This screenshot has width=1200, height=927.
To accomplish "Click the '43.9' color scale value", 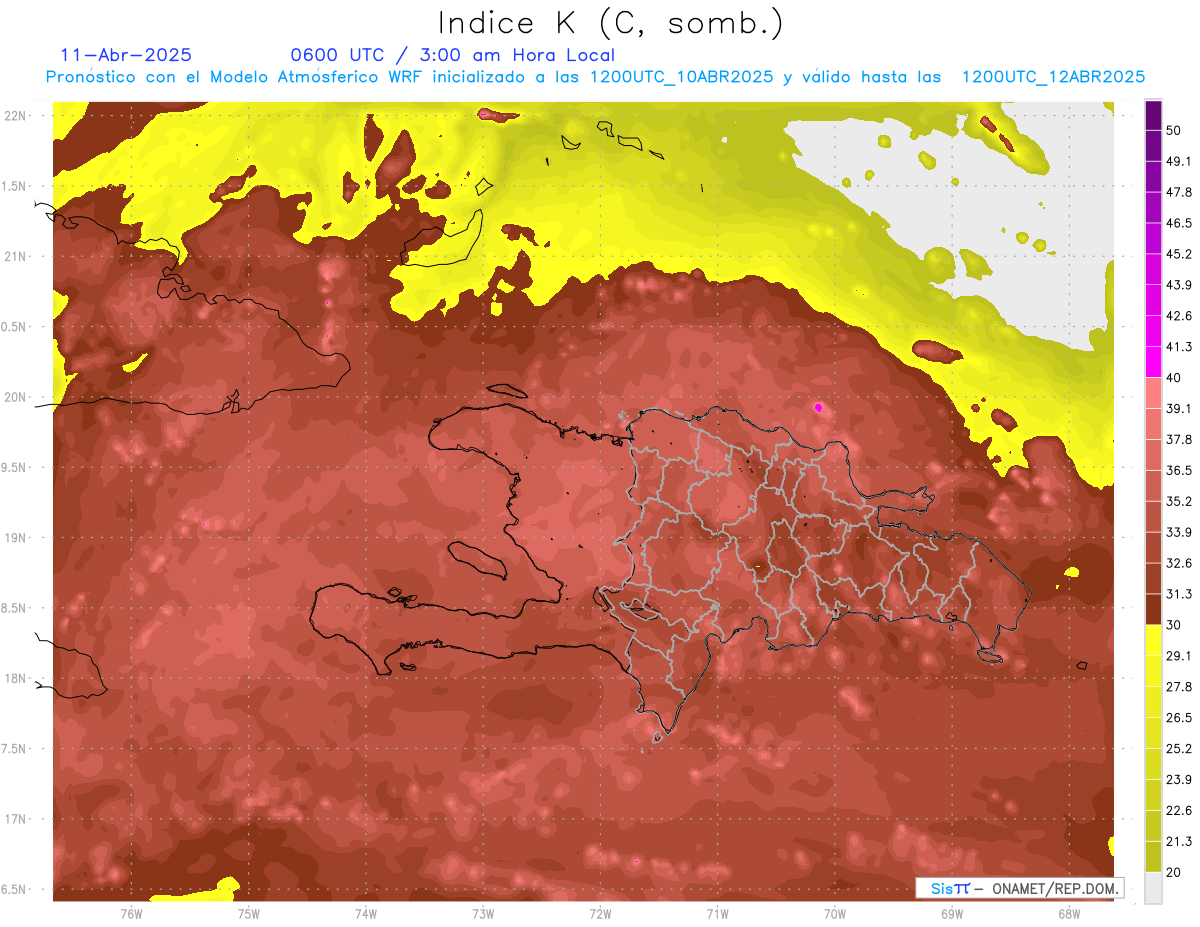I will [1179, 285].
